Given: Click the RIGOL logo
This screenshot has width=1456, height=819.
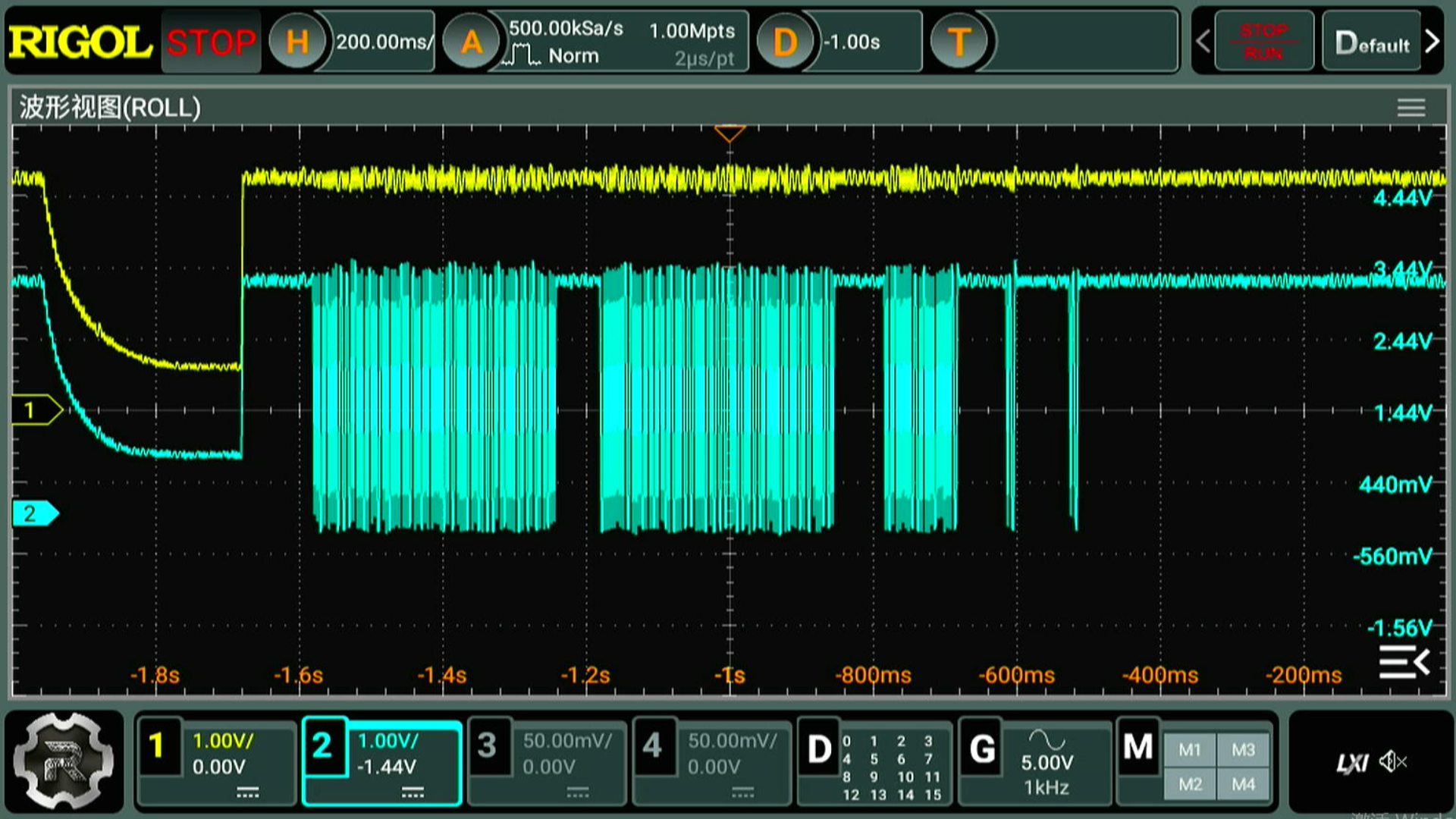Looking at the screenshot, I should click(80, 42).
